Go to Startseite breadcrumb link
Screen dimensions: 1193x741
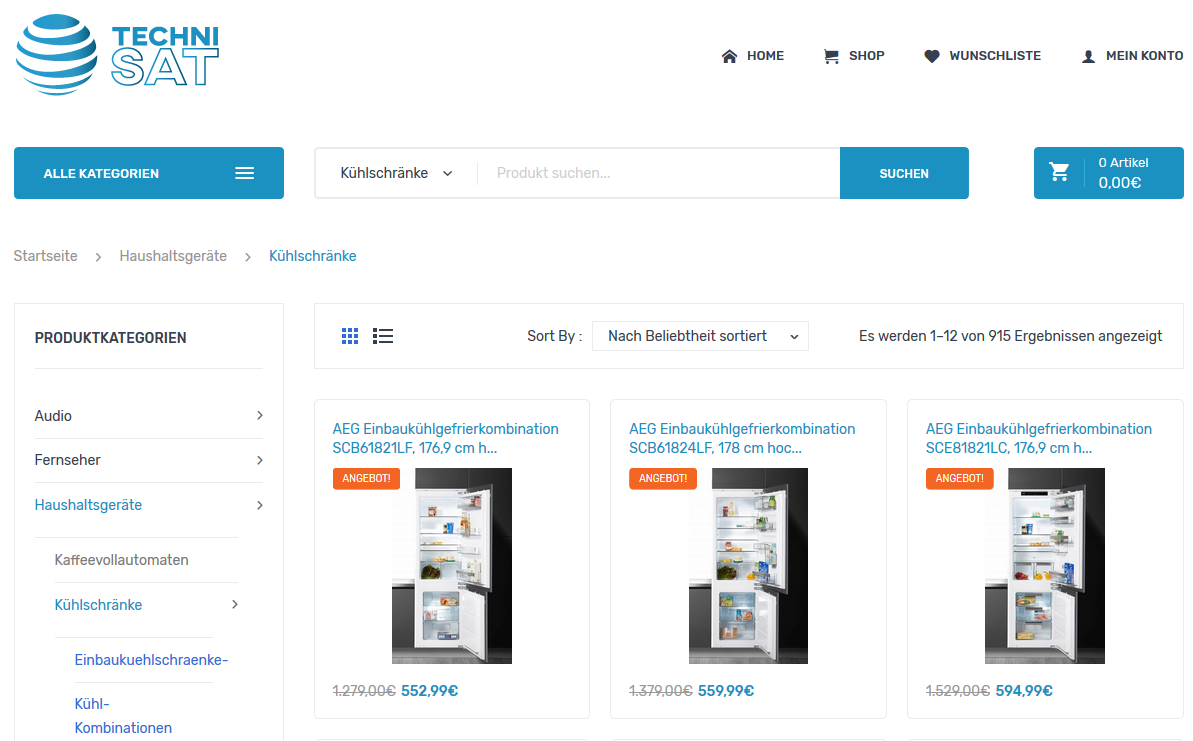(x=46, y=256)
